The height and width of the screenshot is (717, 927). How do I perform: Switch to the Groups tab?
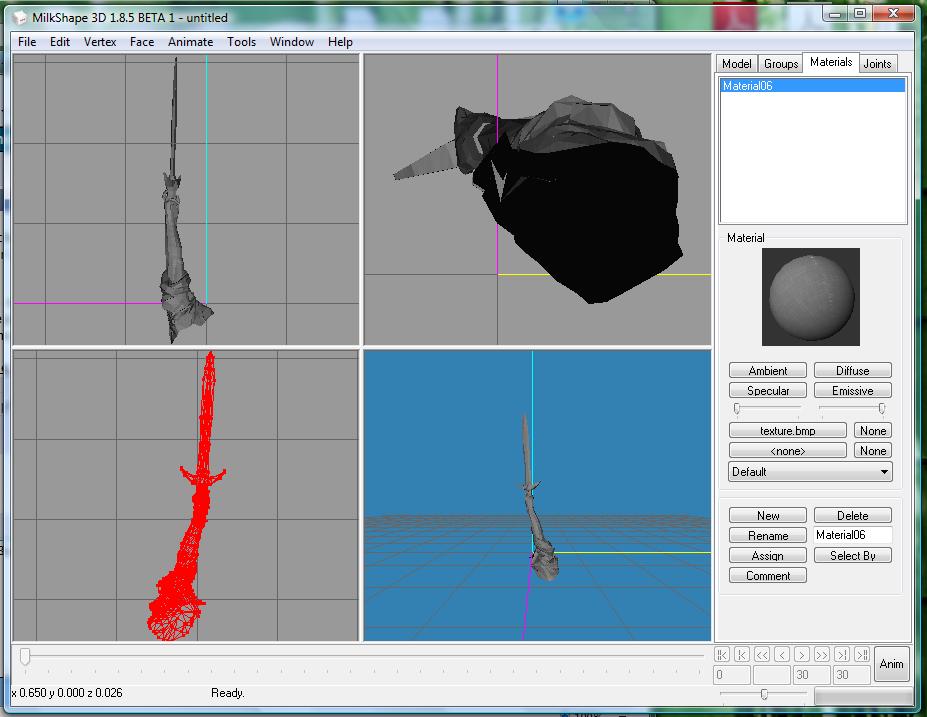(781, 64)
